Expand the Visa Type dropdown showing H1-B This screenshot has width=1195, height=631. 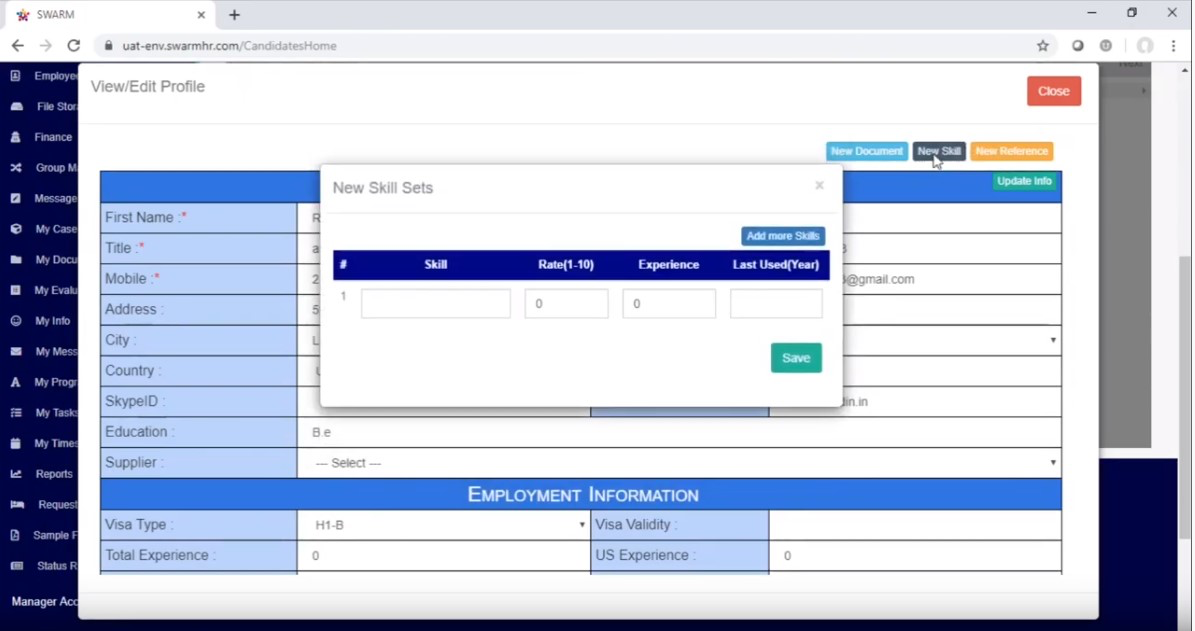[x=581, y=524]
